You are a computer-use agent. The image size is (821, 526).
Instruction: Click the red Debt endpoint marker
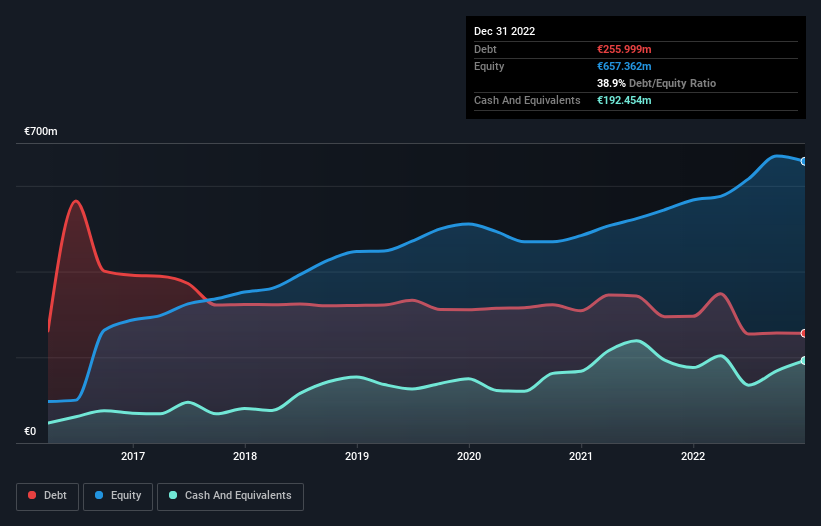point(804,333)
